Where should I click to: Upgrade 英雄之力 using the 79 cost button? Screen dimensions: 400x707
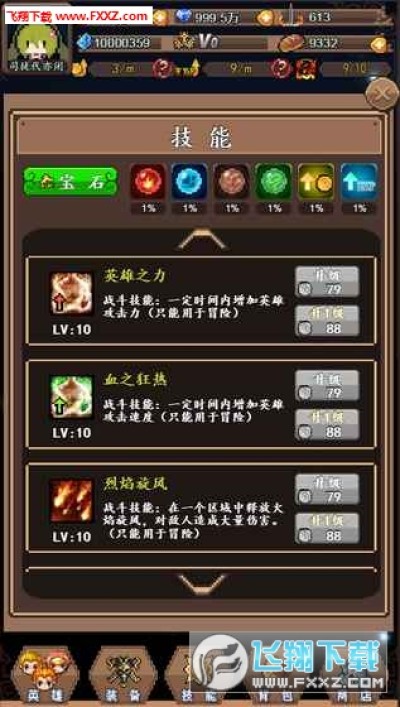pyautogui.click(x=327, y=281)
